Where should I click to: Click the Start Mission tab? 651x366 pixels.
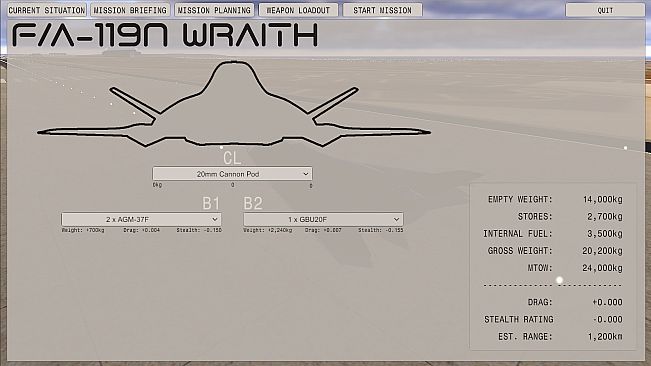(382, 10)
